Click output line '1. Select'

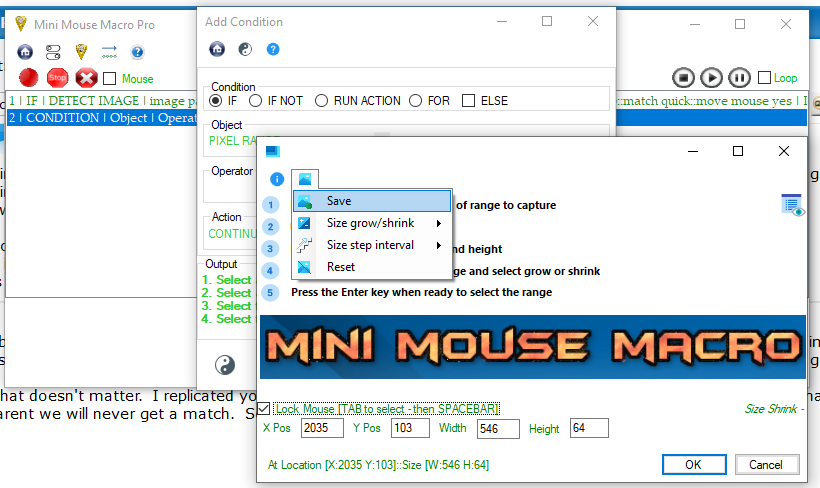click(226, 280)
